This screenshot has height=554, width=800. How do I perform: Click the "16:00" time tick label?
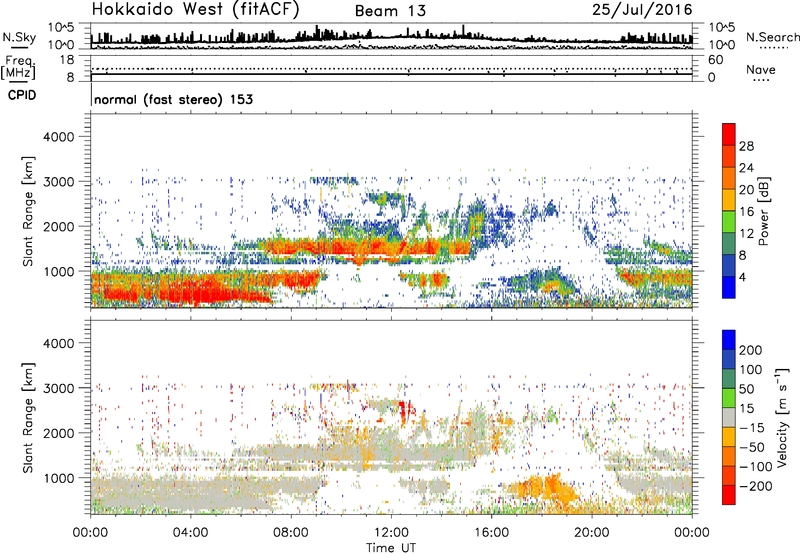[491, 533]
